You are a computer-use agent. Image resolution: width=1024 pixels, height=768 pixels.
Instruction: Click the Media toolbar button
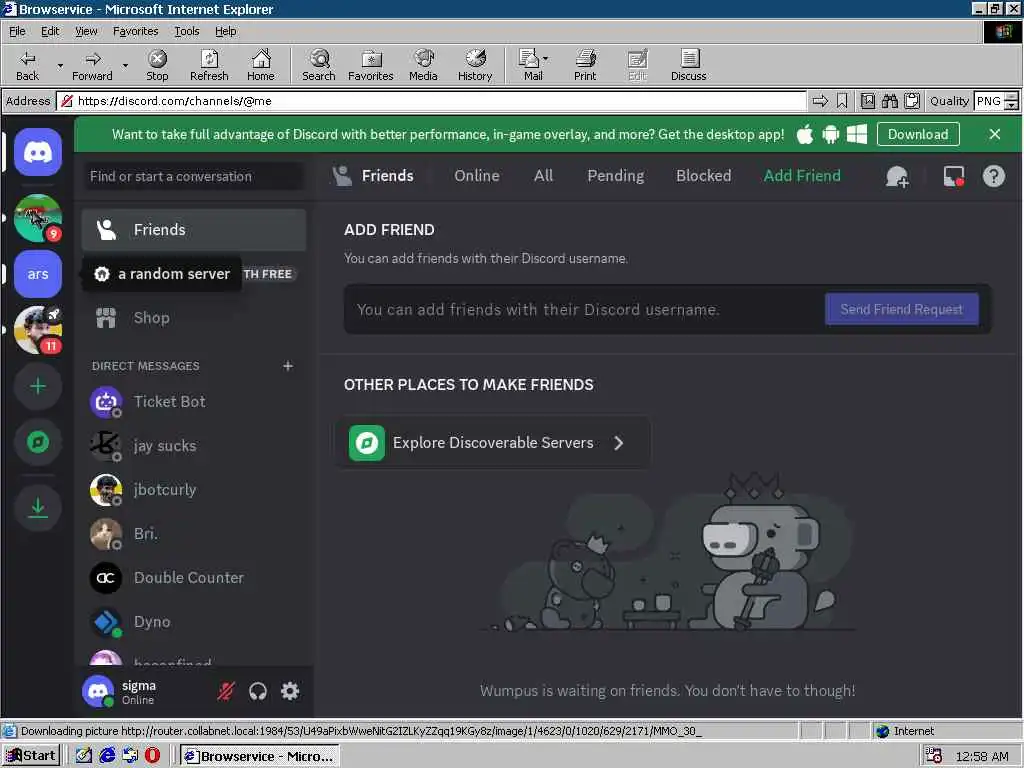pyautogui.click(x=423, y=65)
